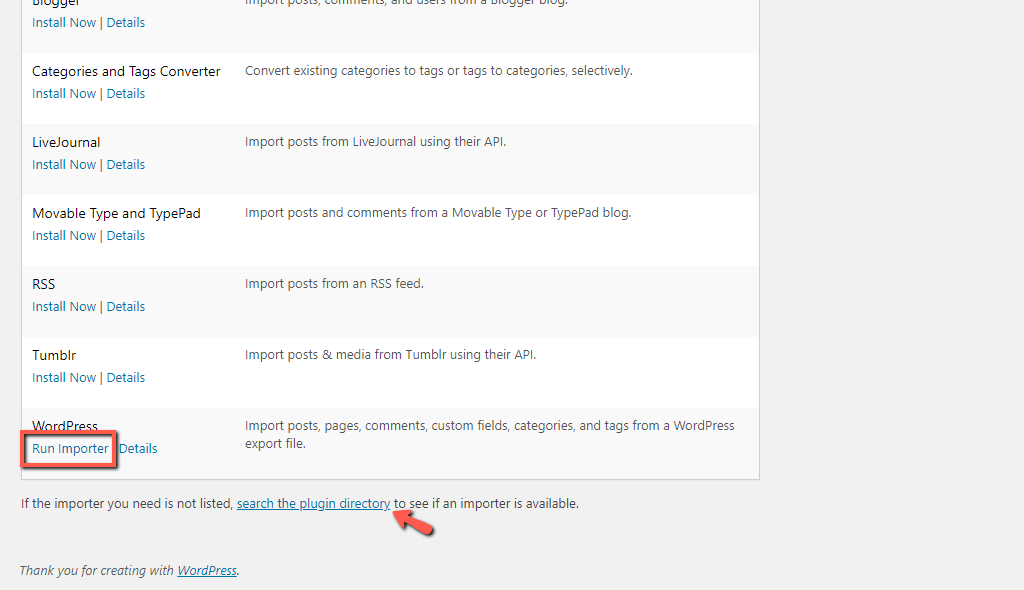Click Install Now under LiveJournal
This screenshot has width=1024, height=590.
click(x=64, y=165)
